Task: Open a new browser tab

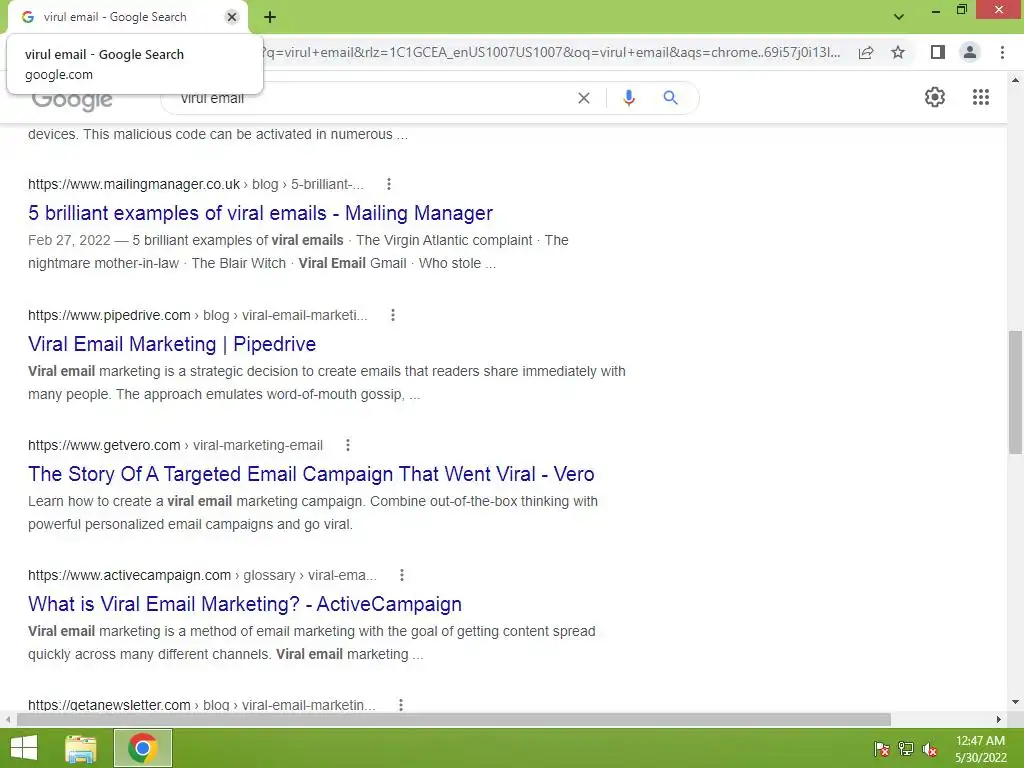Action: [270, 17]
